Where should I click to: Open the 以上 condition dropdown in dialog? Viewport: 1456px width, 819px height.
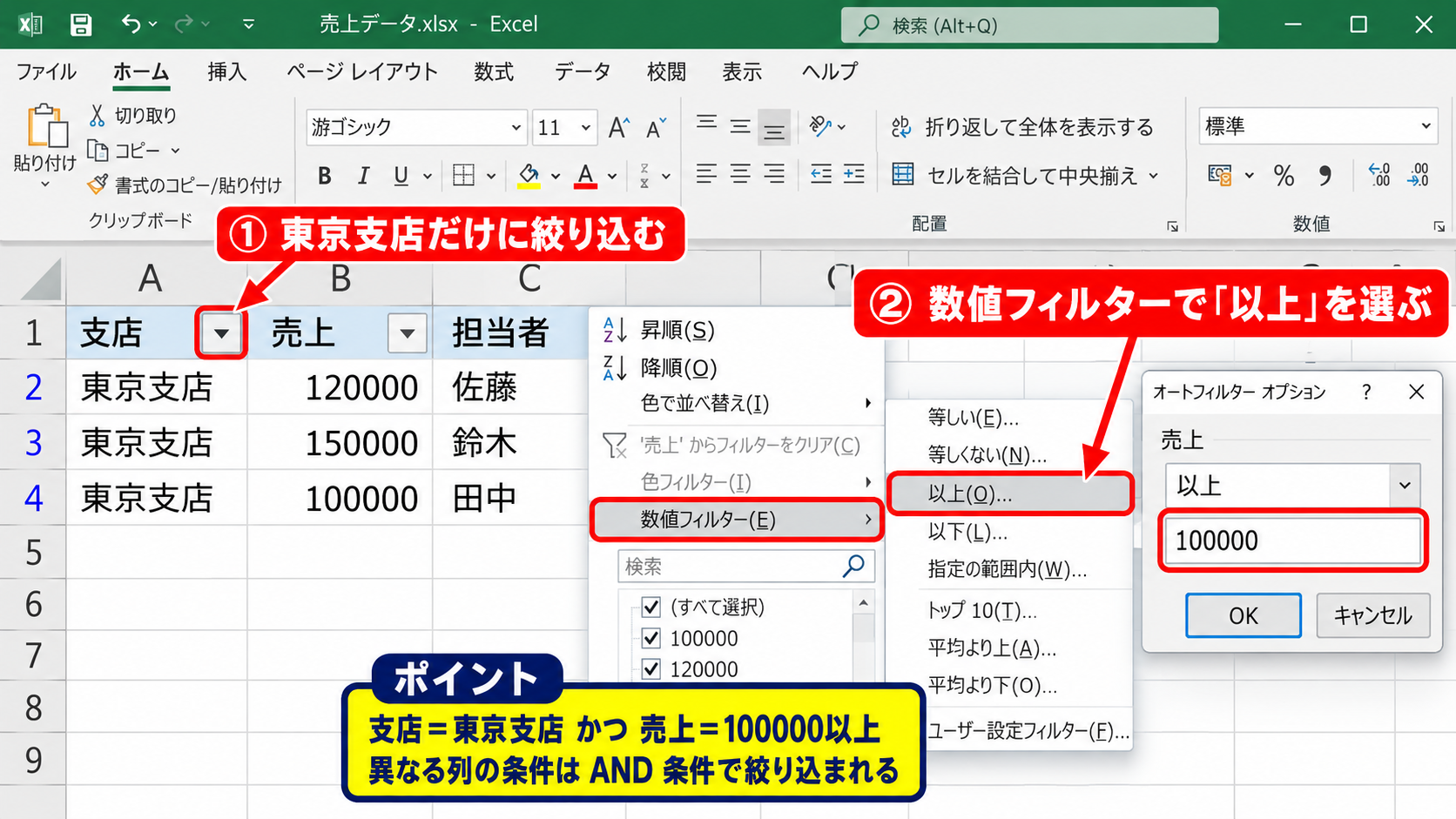pos(1404,485)
